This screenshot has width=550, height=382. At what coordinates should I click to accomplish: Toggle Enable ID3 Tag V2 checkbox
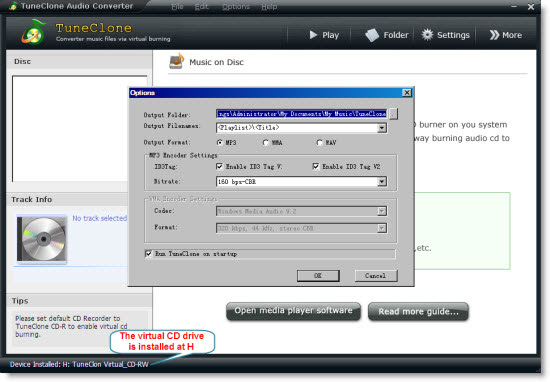(316, 166)
